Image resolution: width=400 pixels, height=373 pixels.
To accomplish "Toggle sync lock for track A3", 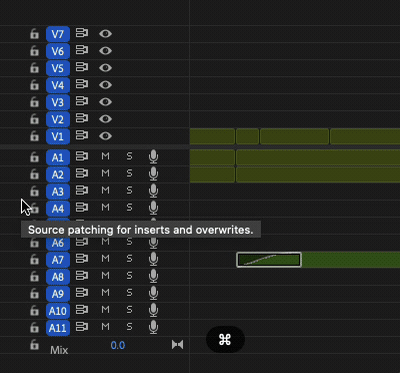I will pos(82,190).
